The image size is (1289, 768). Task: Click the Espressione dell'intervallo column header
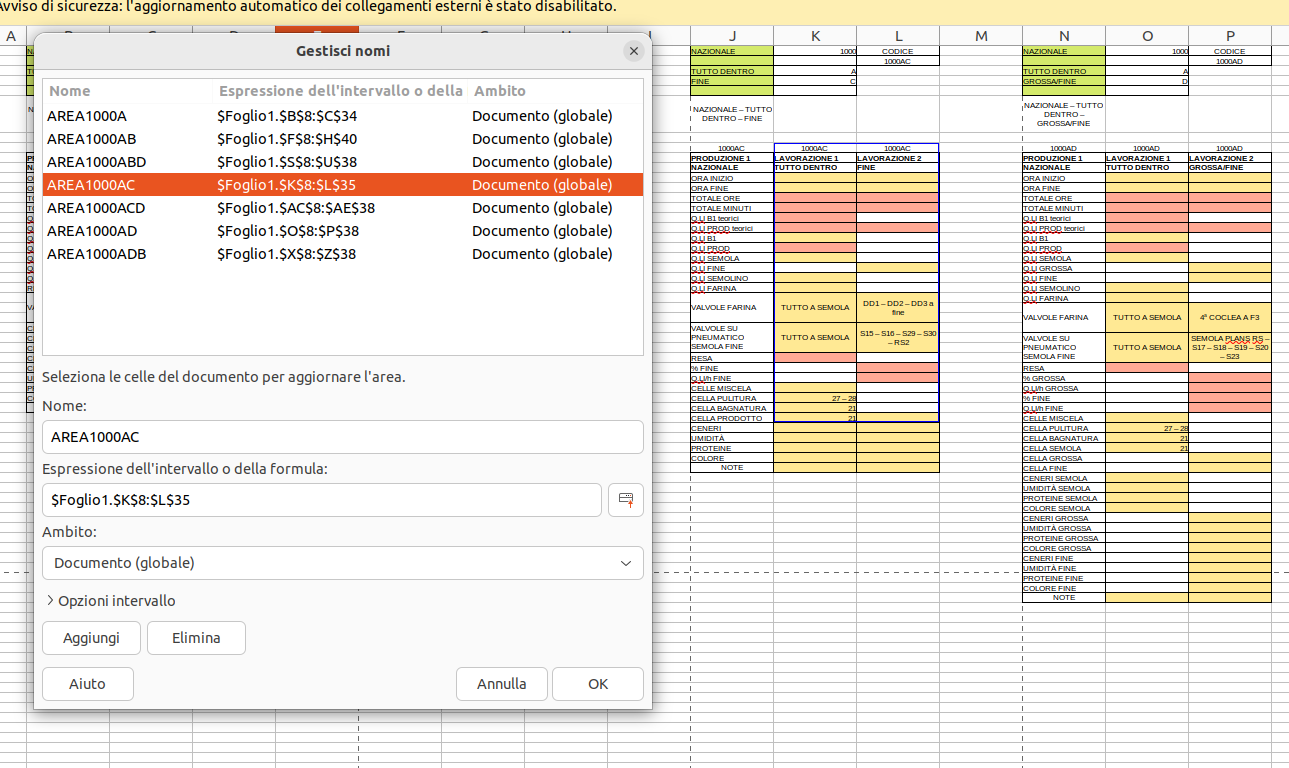(340, 91)
